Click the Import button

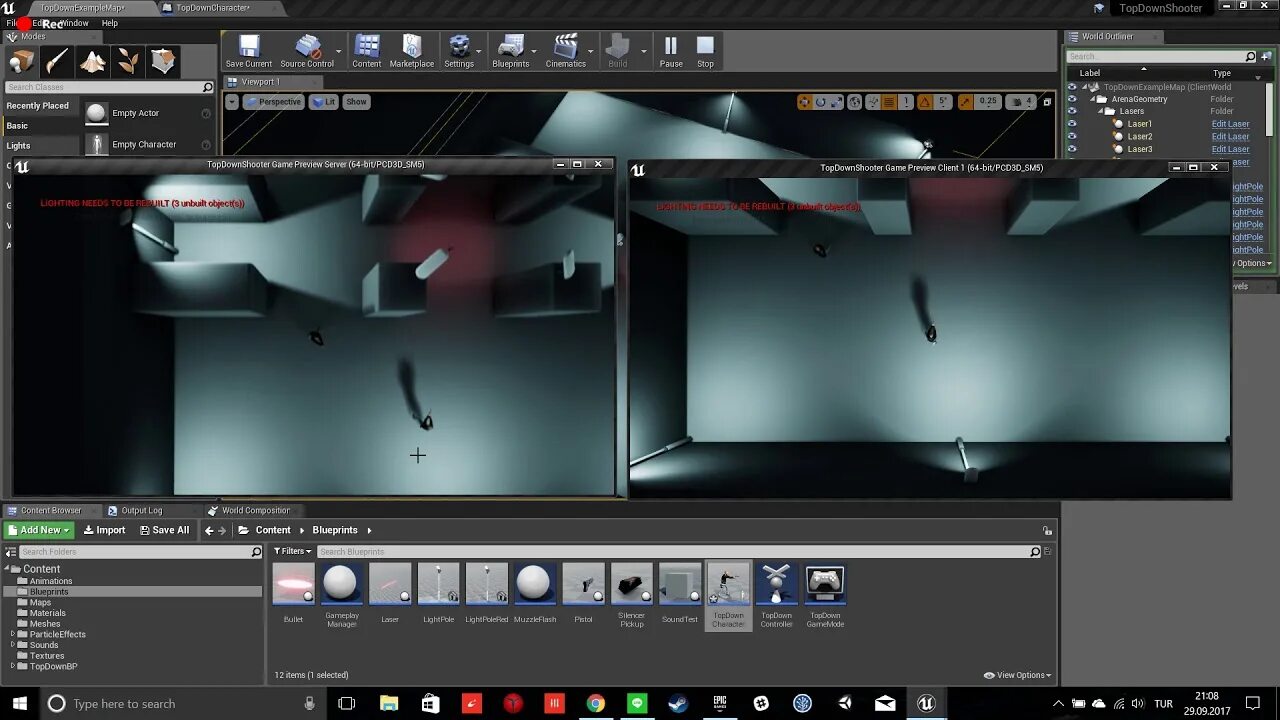(x=105, y=530)
